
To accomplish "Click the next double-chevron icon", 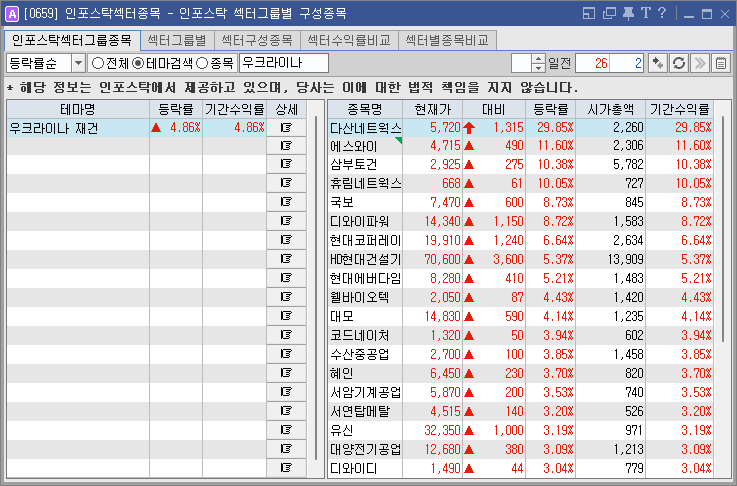I will 700,63.
